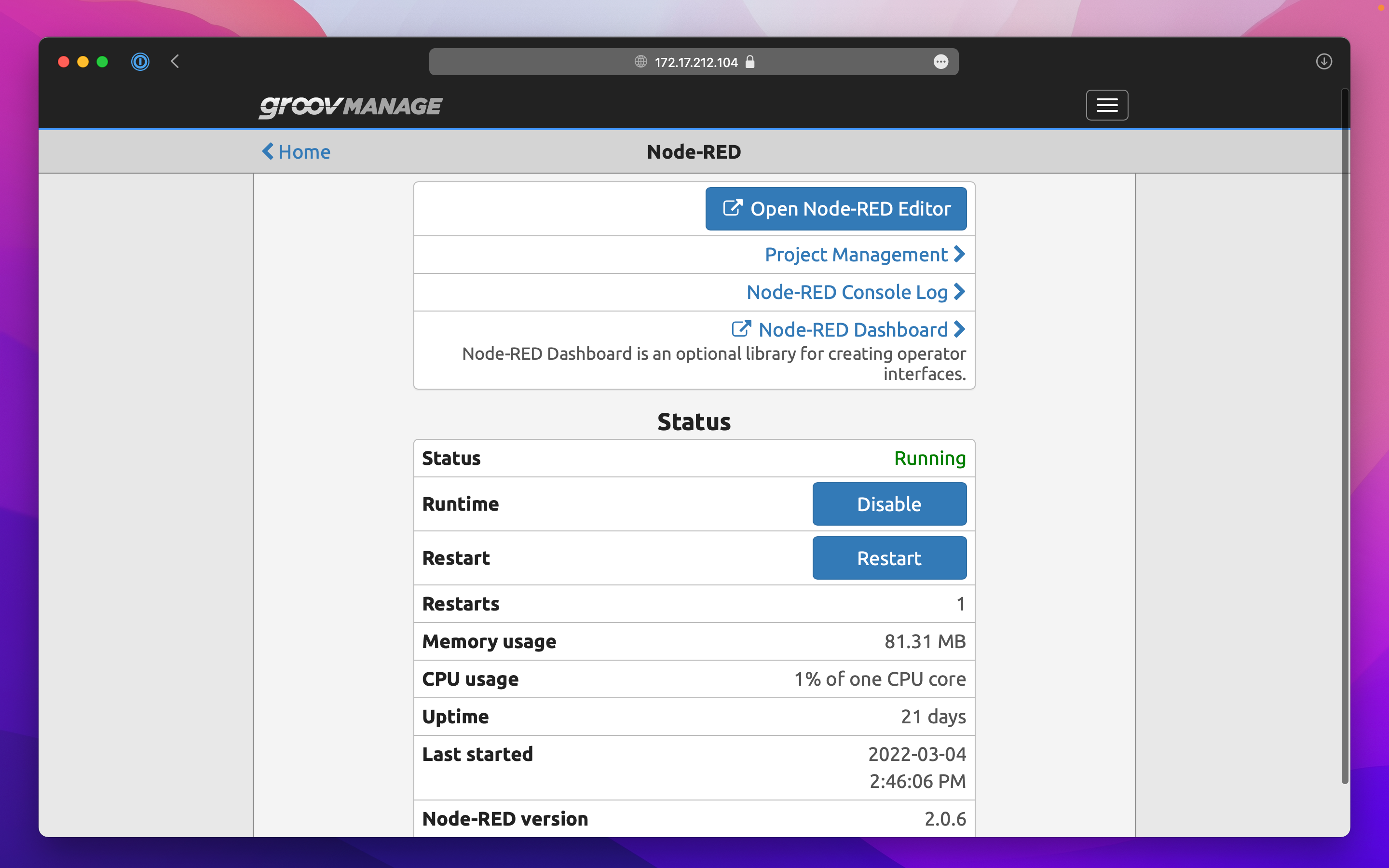Screen dimensions: 1389x868
Task: Open Node-RED Editor button
Action: tap(835, 208)
